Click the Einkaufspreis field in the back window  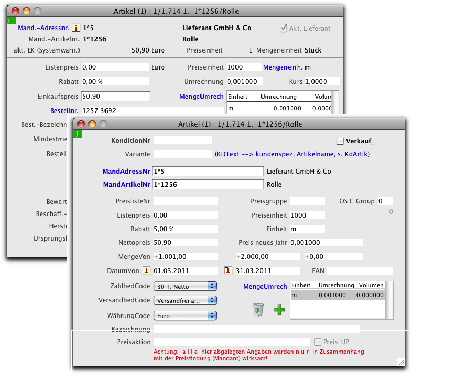(x=115, y=96)
